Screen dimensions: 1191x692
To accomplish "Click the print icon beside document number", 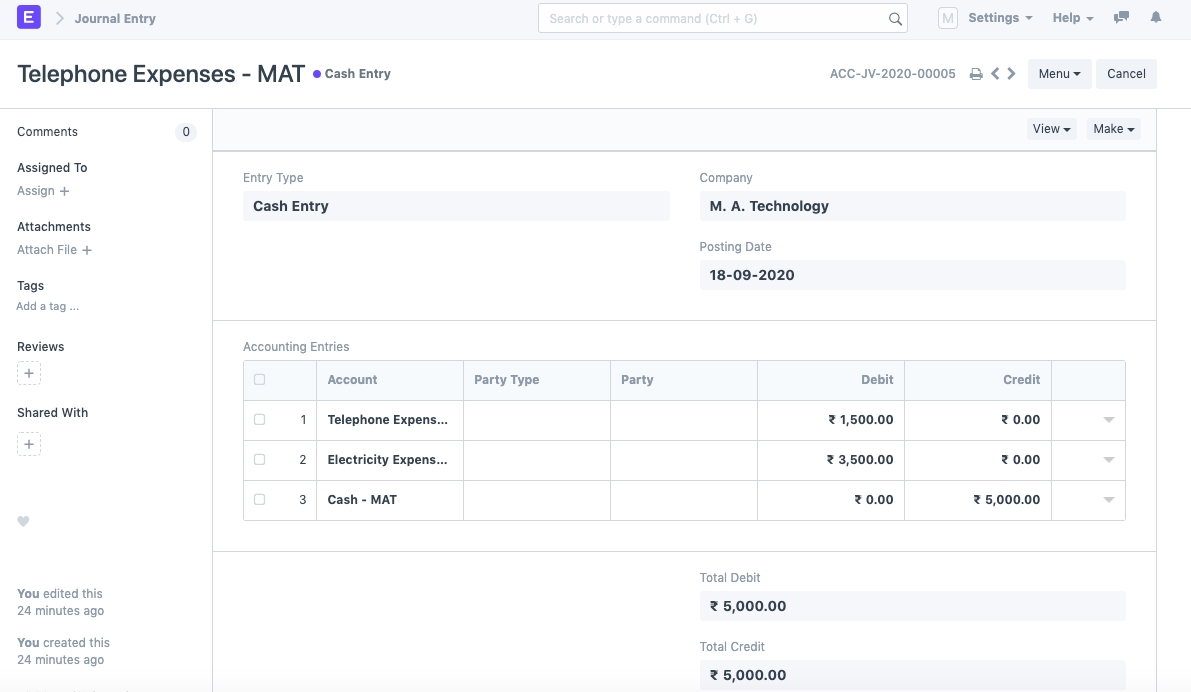I will [976, 74].
